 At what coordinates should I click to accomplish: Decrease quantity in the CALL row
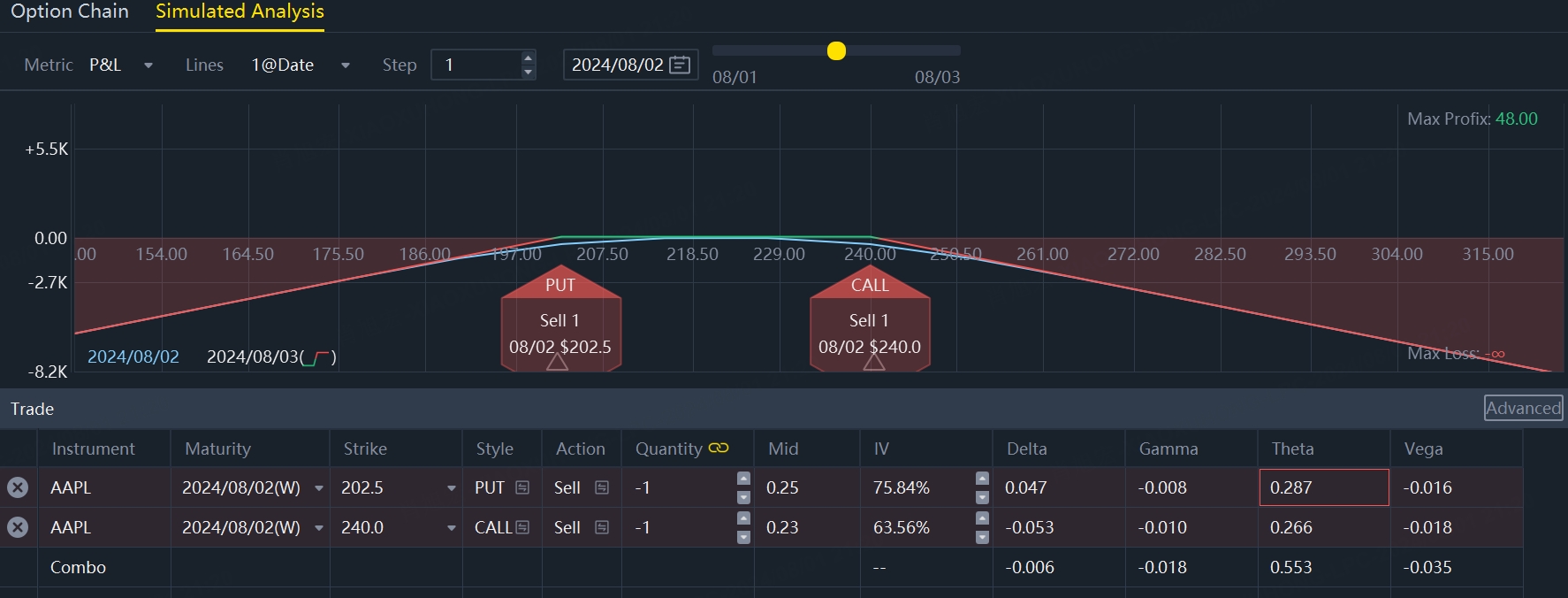tap(743, 537)
